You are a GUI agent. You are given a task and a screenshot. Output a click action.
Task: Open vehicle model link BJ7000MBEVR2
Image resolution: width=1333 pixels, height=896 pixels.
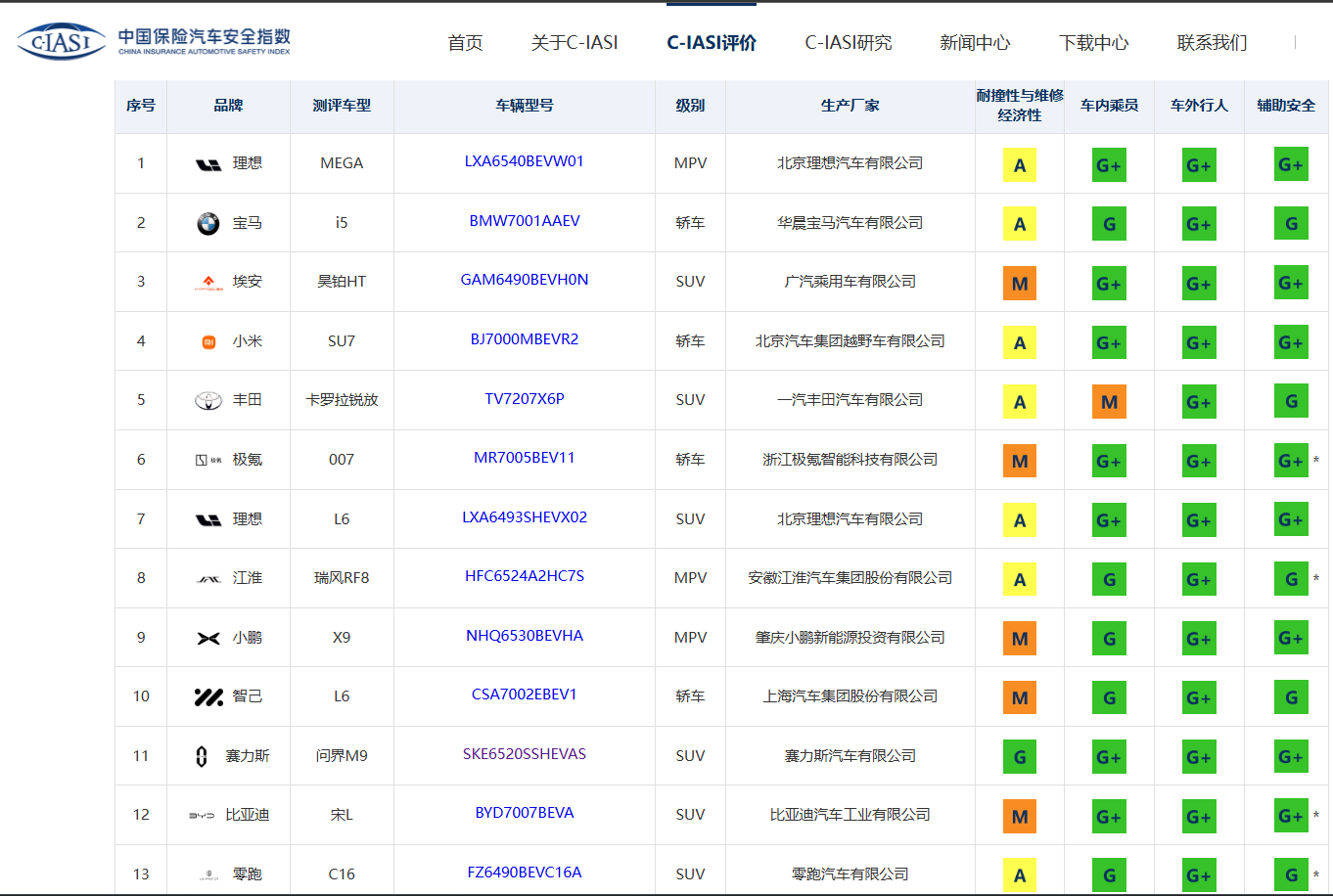[x=525, y=339]
